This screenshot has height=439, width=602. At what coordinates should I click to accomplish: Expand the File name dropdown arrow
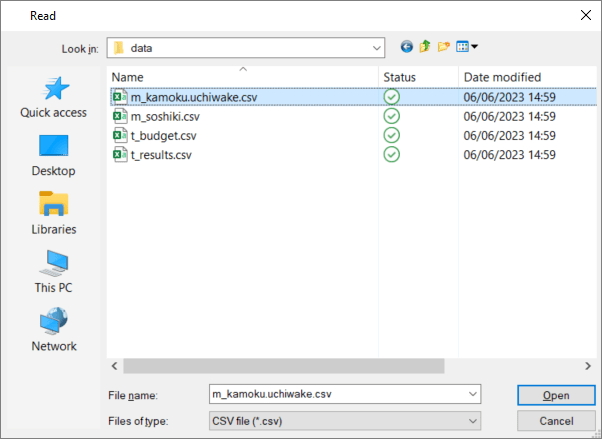point(472,395)
